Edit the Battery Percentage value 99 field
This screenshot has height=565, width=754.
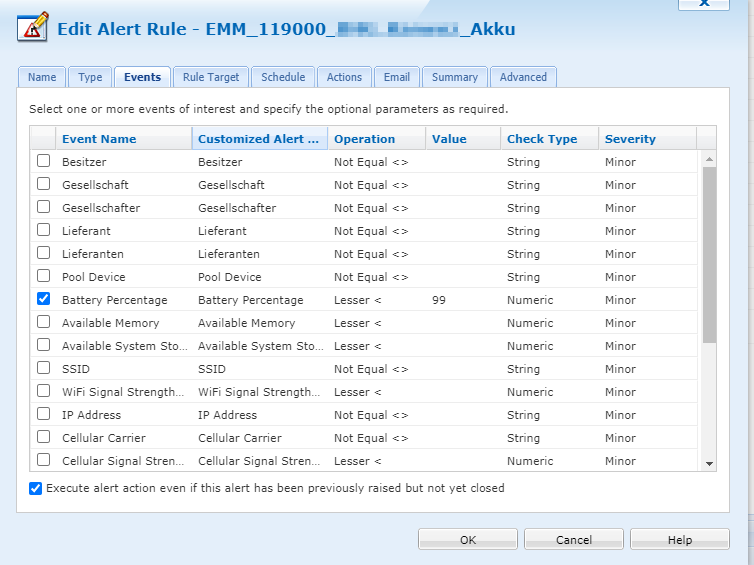460,300
